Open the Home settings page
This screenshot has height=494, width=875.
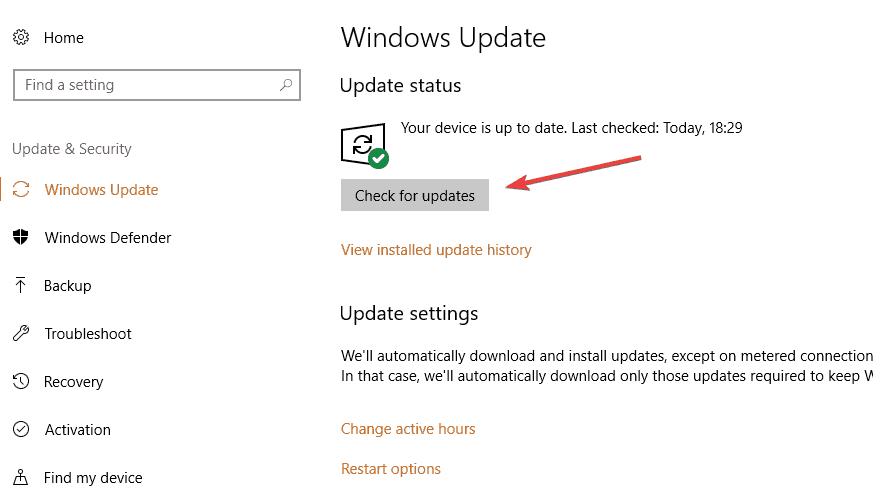(x=64, y=37)
